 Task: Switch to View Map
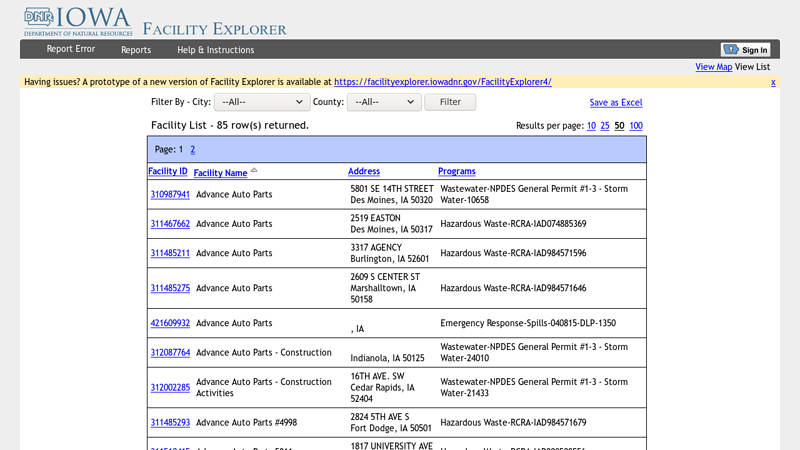pyautogui.click(x=713, y=67)
